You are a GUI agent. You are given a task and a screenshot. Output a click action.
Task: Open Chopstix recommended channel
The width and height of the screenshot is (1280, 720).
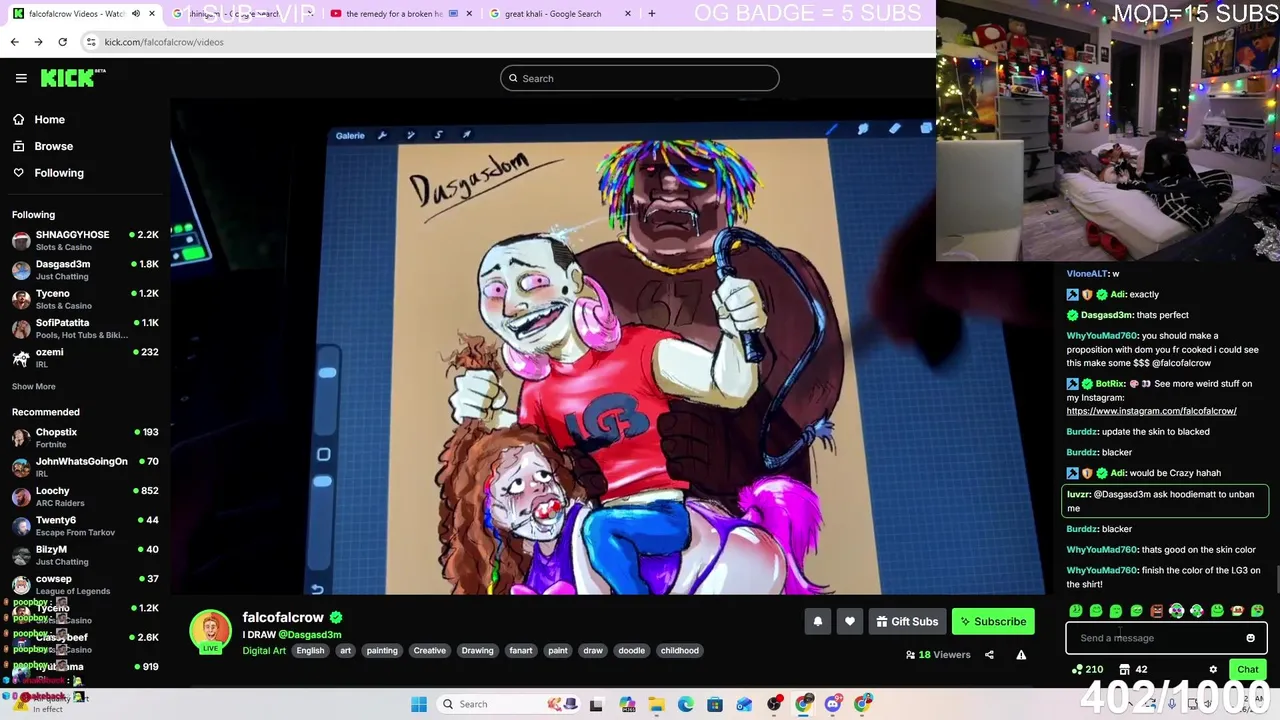[x=85, y=437]
